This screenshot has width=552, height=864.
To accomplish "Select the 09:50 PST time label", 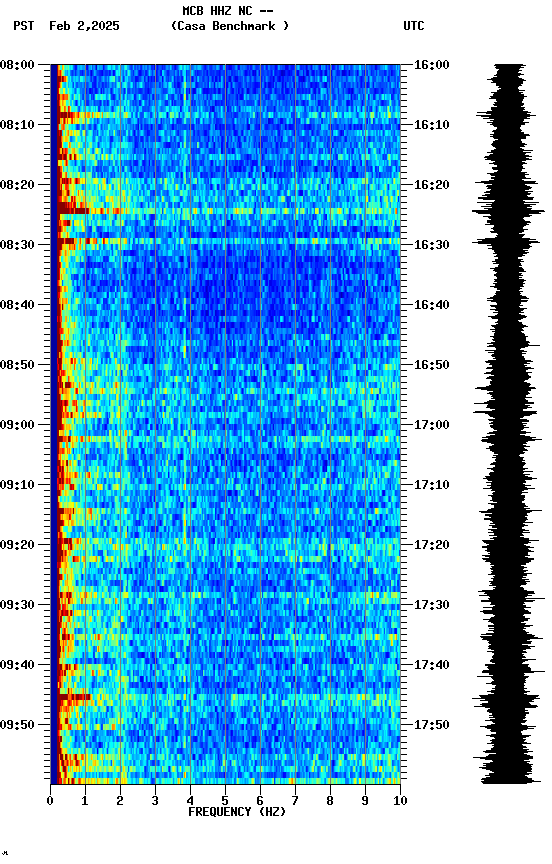I will coord(17,725).
